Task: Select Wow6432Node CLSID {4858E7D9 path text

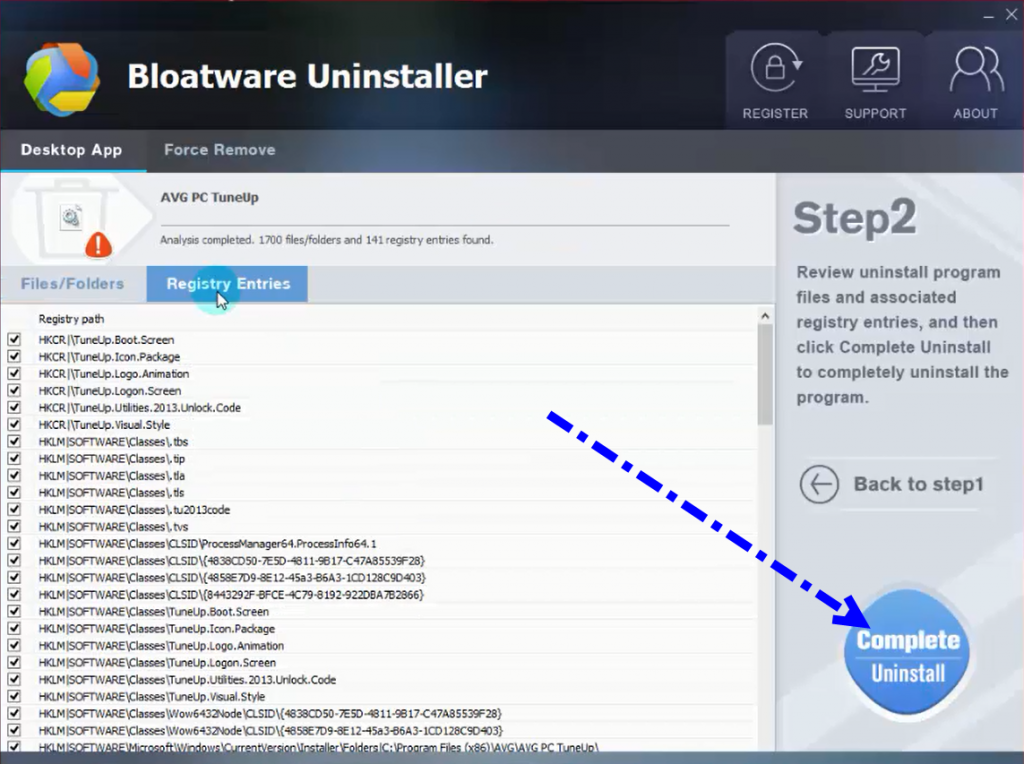Action: tap(271, 731)
